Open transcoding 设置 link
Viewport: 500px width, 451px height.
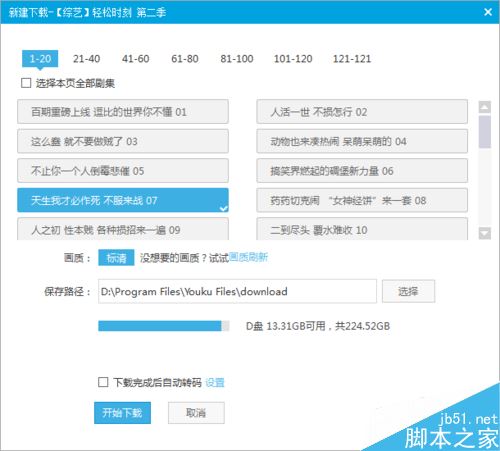(x=215, y=382)
